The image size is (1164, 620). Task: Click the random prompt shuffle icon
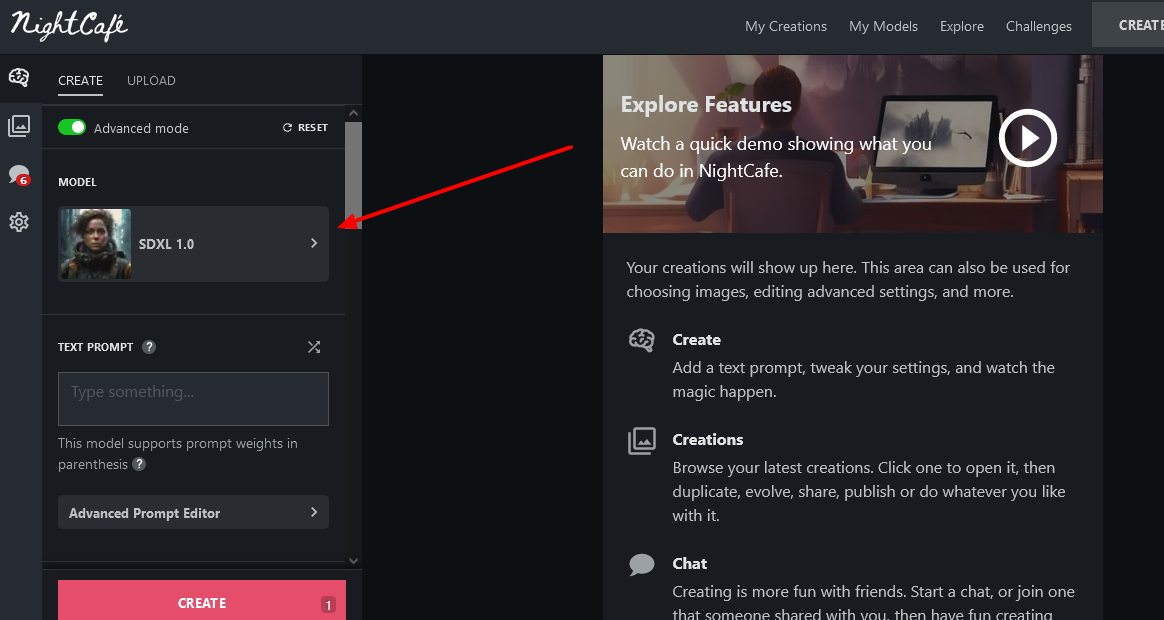(314, 347)
